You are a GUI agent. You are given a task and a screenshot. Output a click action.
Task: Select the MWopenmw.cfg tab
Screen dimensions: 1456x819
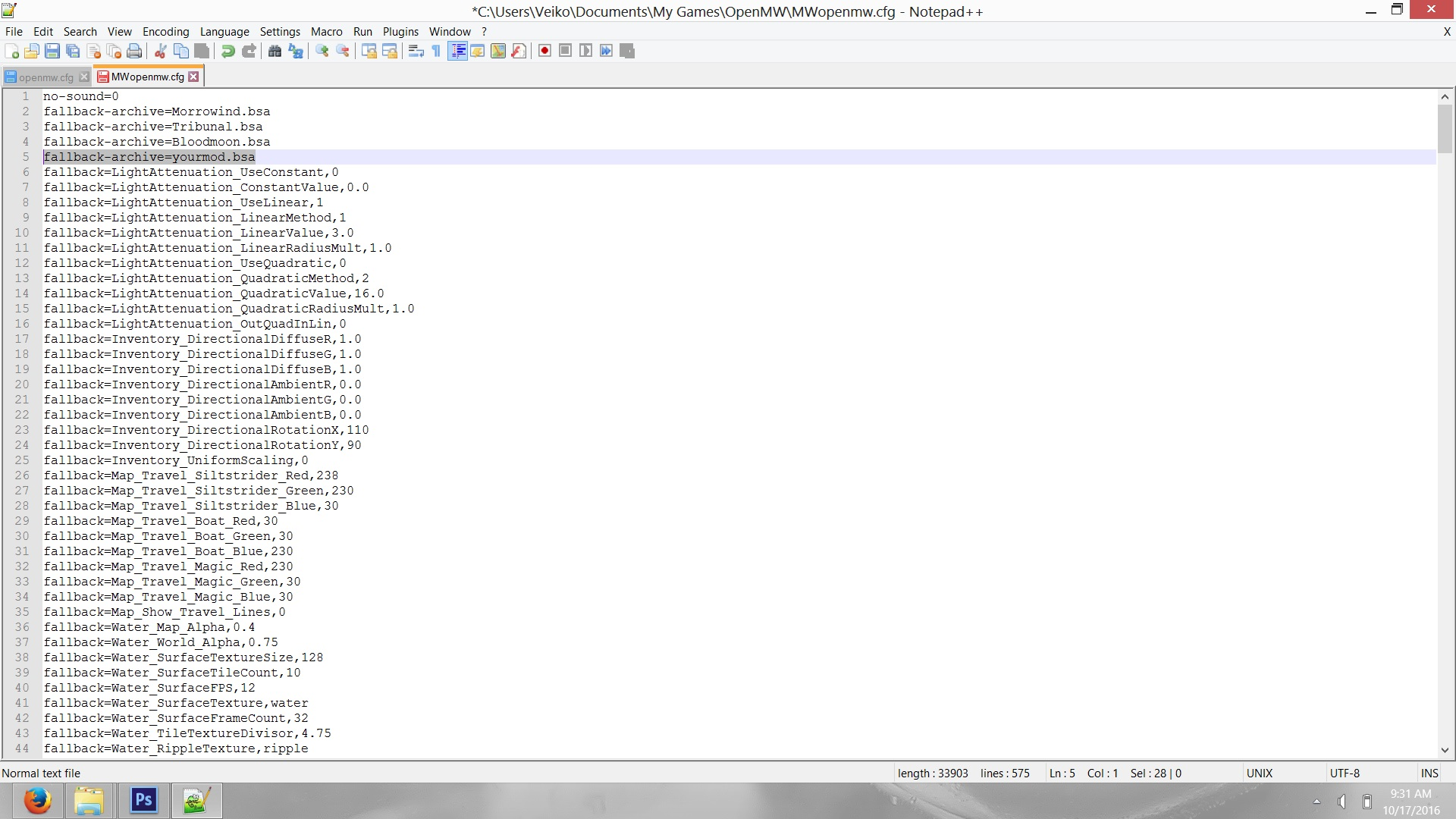[147, 77]
